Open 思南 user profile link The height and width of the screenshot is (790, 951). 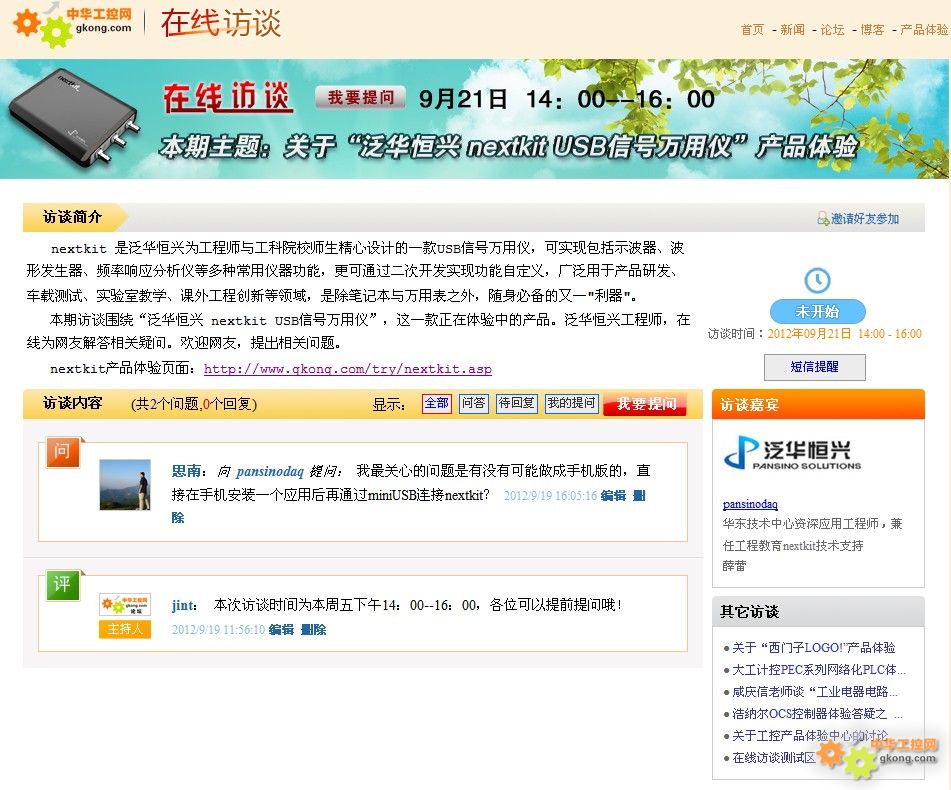click(x=186, y=471)
